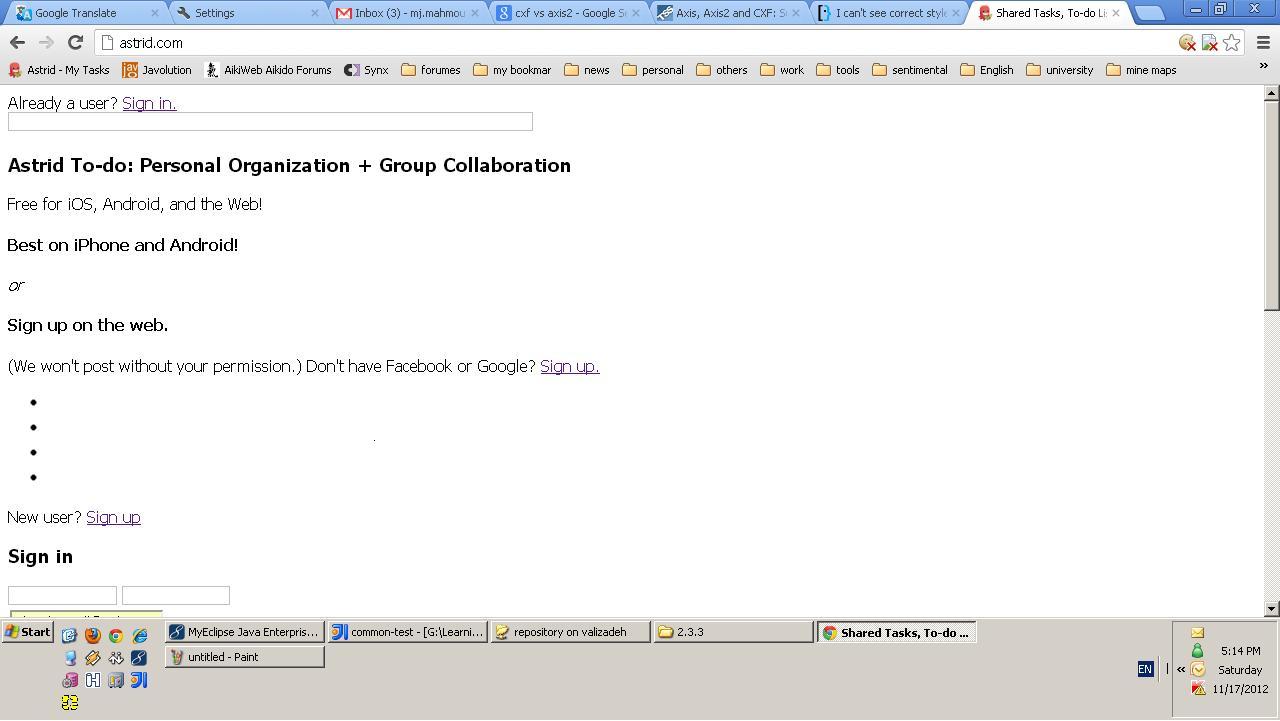Go back with the browser back arrow
1280x721 pixels.
[x=17, y=43]
